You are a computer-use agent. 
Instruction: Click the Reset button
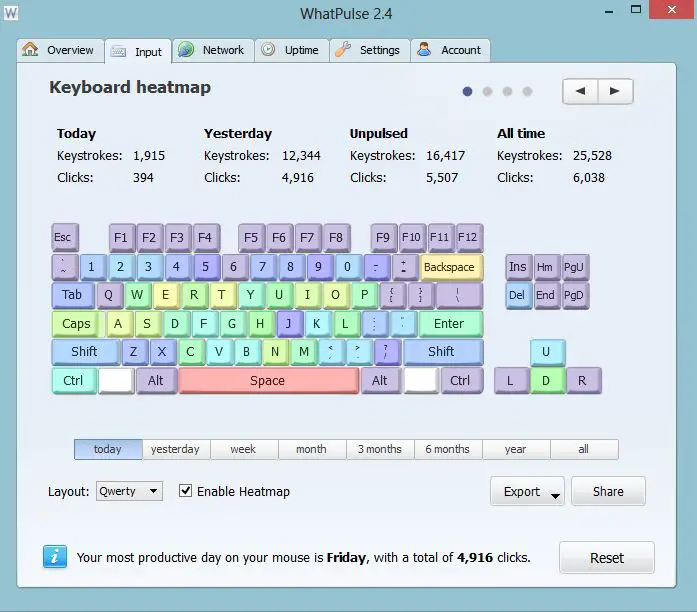607,558
